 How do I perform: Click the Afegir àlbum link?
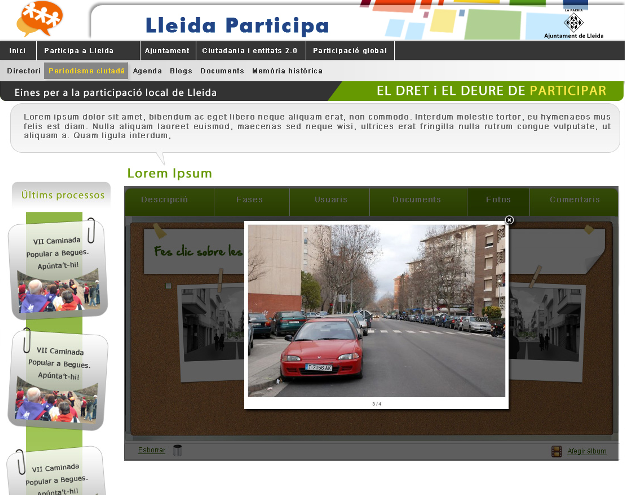pyautogui.click(x=587, y=451)
